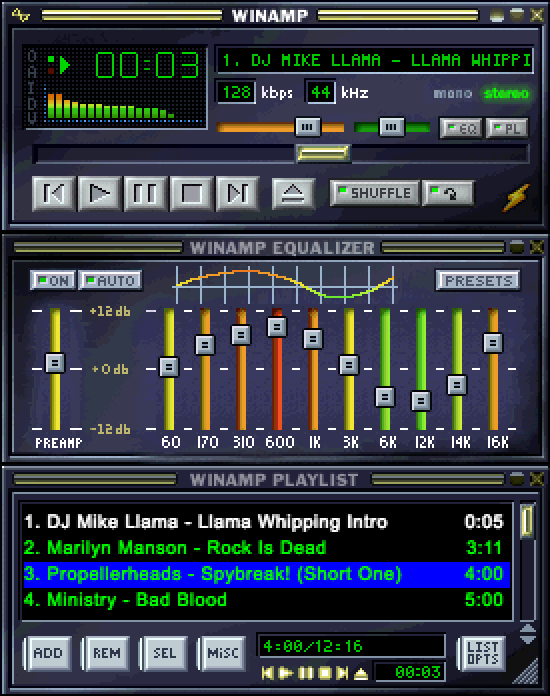Skip to next track with main button
Image resolution: width=550 pixels, height=696 pixels.
point(237,193)
